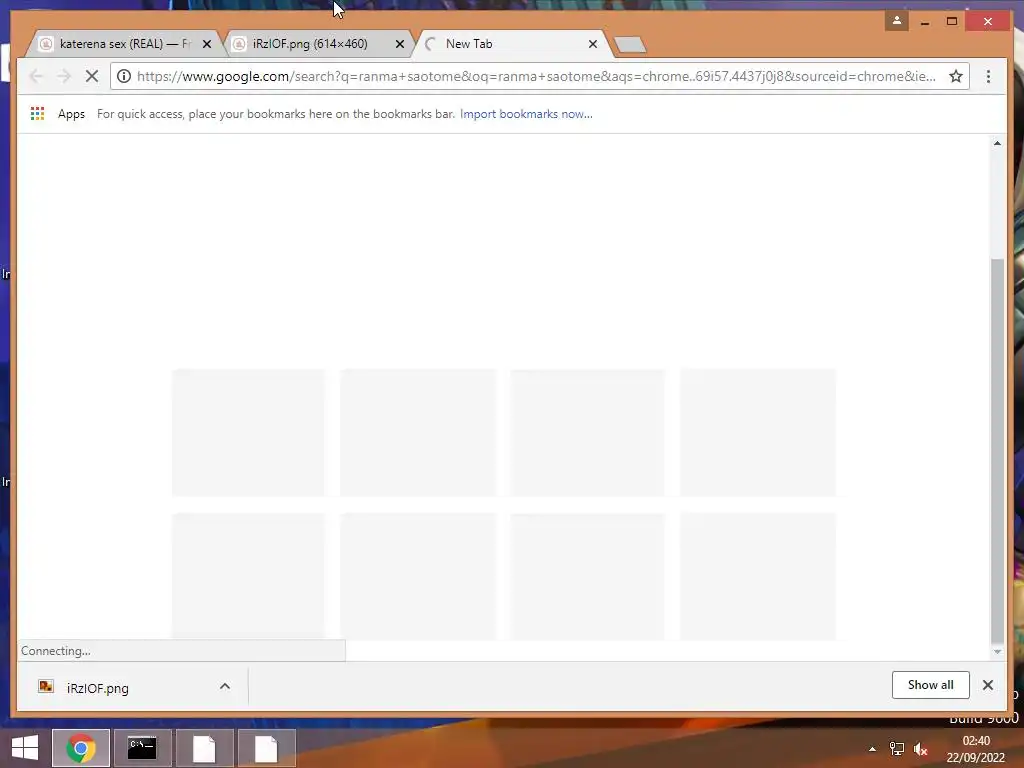Bookmark this page with the star icon

(x=955, y=76)
